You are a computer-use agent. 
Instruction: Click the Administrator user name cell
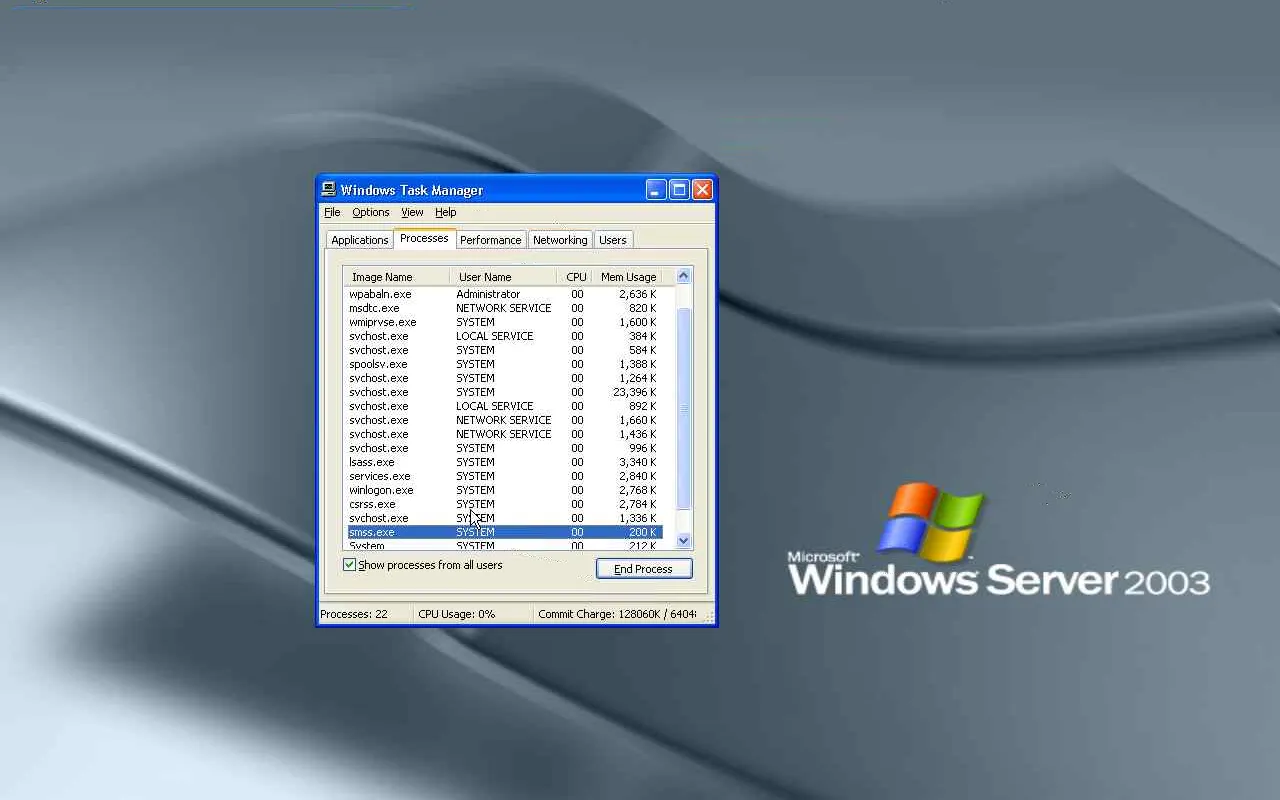pyautogui.click(x=488, y=294)
